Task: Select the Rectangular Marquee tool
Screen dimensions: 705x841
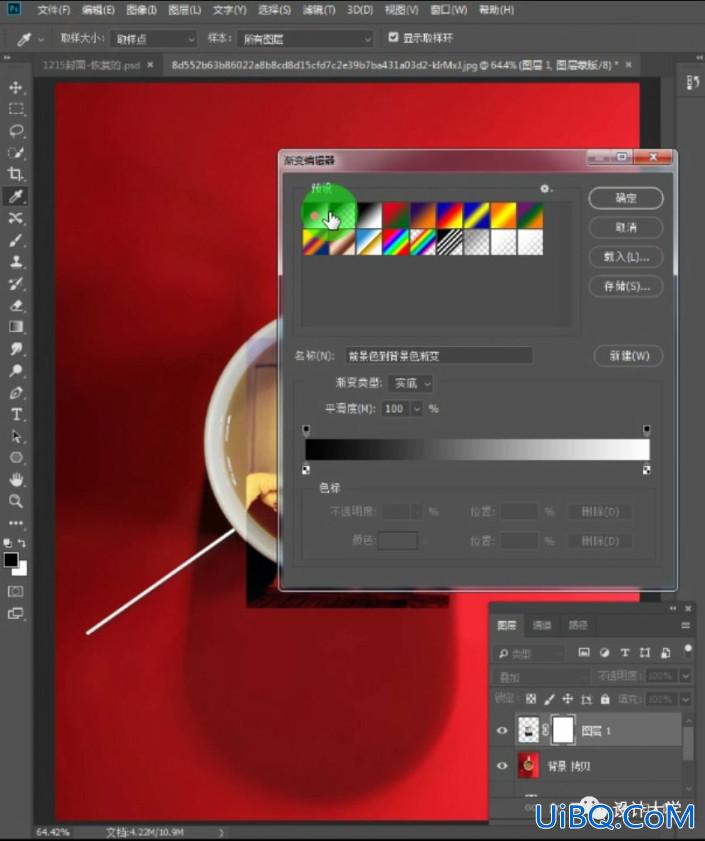Action: 16,109
